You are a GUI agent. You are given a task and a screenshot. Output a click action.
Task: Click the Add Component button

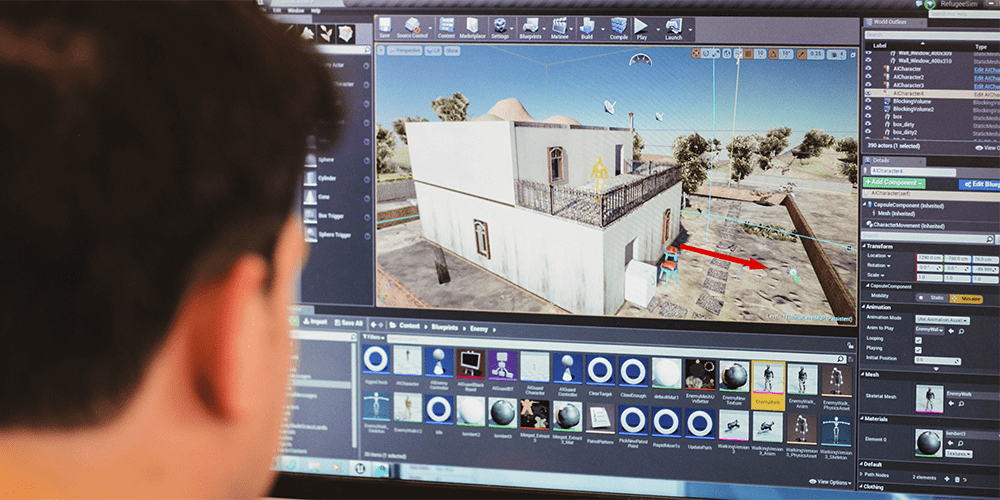pos(893,183)
